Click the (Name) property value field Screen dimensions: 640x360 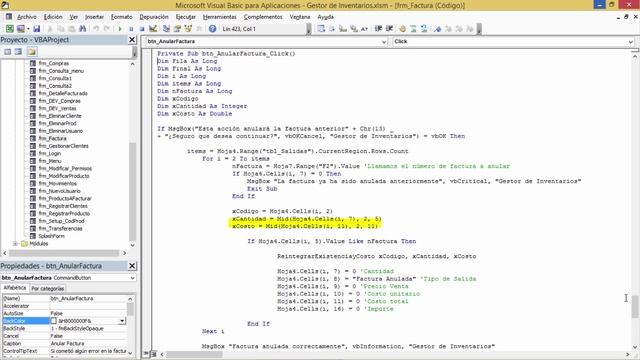[88, 298]
